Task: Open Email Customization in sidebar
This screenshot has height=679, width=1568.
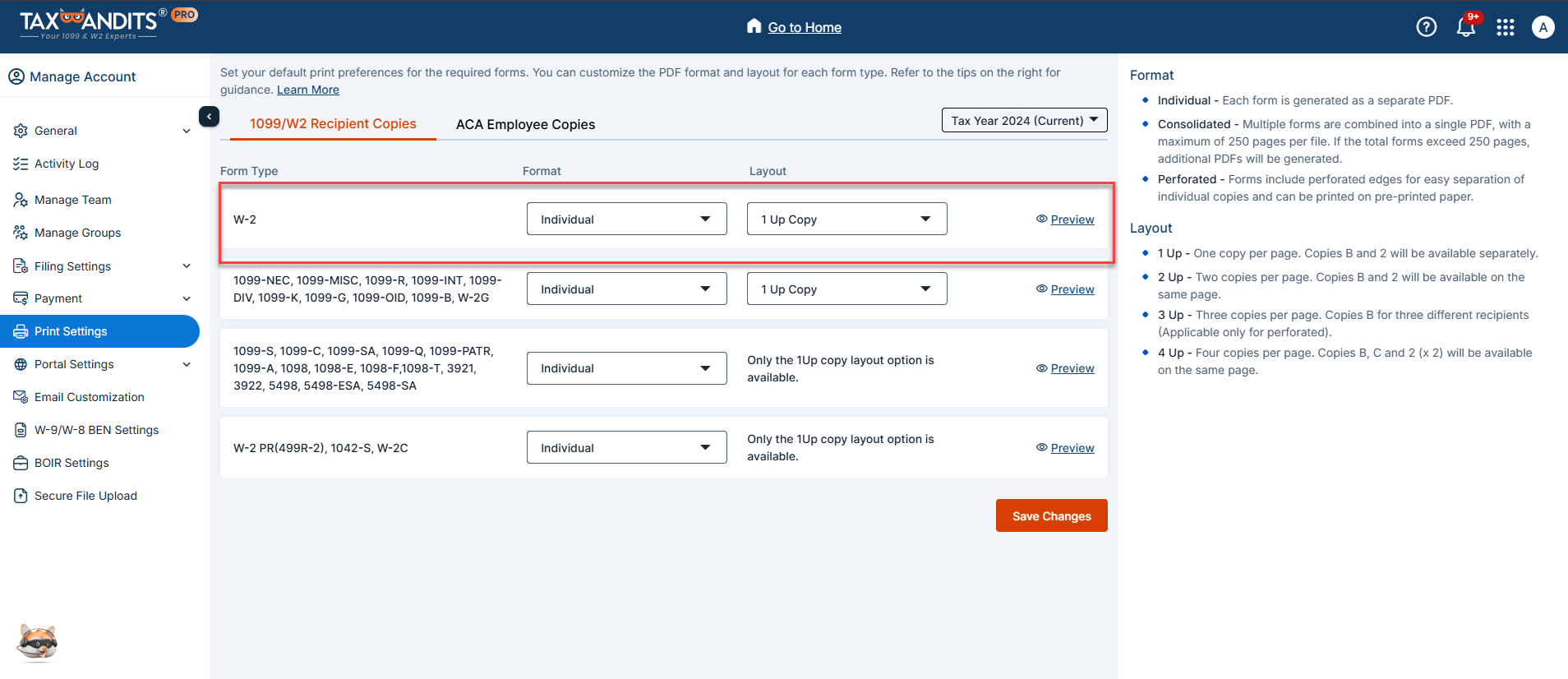Action: point(89,397)
